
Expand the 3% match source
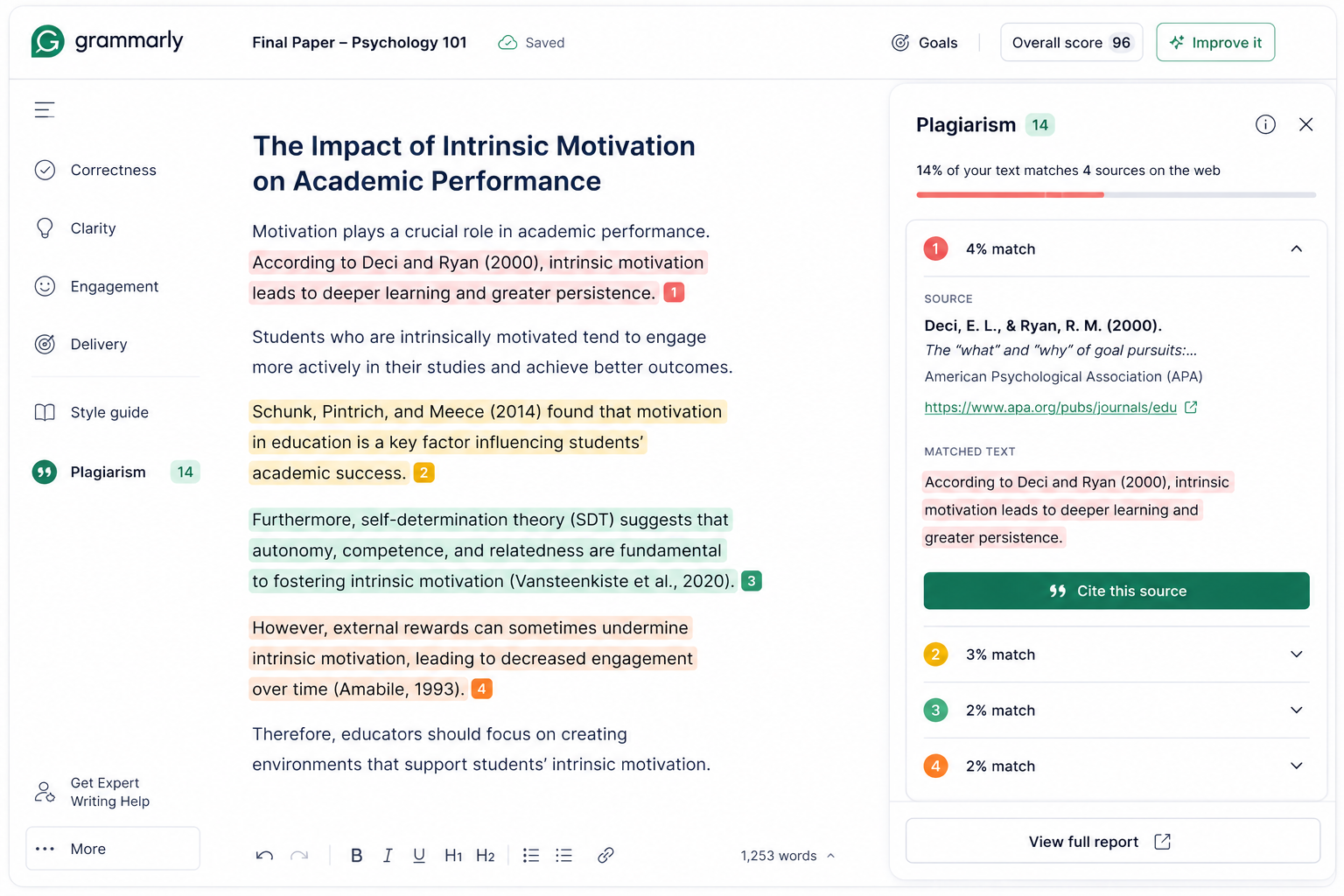click(x=1296, y=654)
